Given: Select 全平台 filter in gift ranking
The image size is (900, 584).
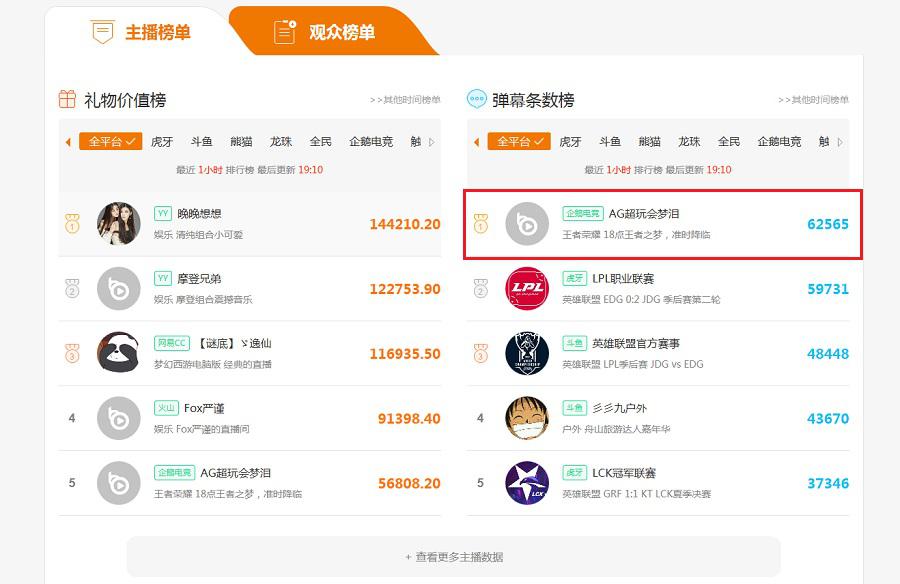Looking at the screenshot, I should point(111,141).
